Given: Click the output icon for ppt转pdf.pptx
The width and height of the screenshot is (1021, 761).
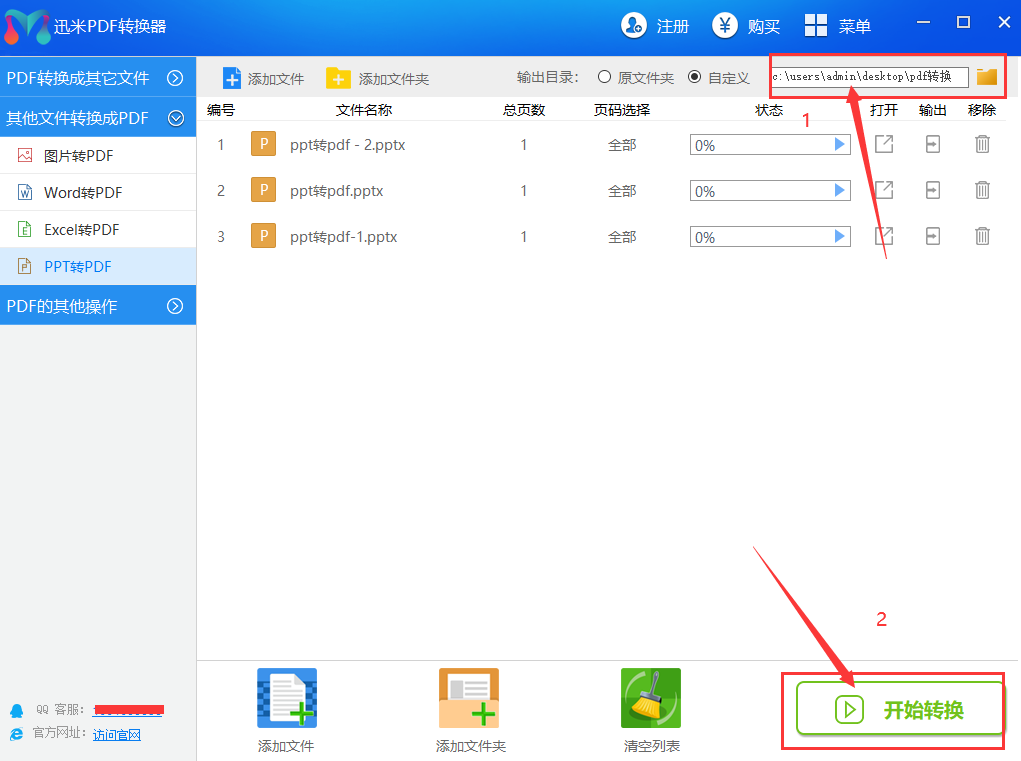Looking at the screenshot, I should pos(932,190).
